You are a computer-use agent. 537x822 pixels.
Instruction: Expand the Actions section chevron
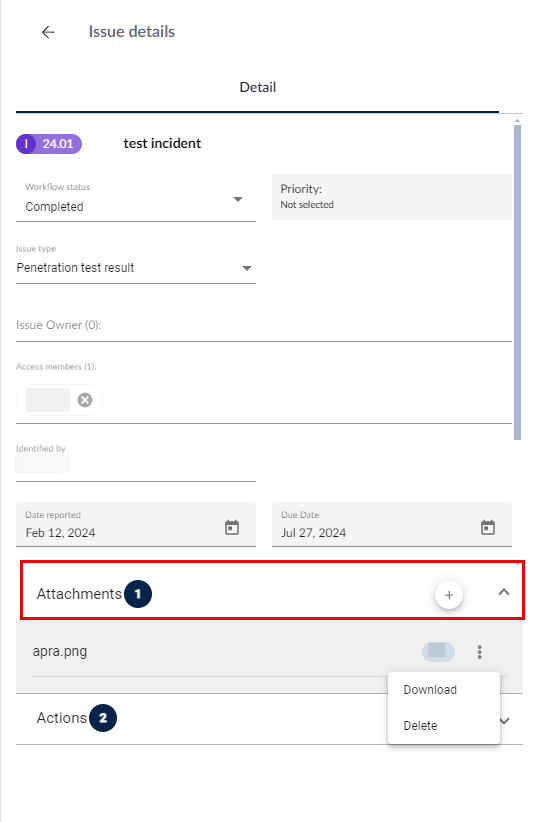(x=505, y=720)
